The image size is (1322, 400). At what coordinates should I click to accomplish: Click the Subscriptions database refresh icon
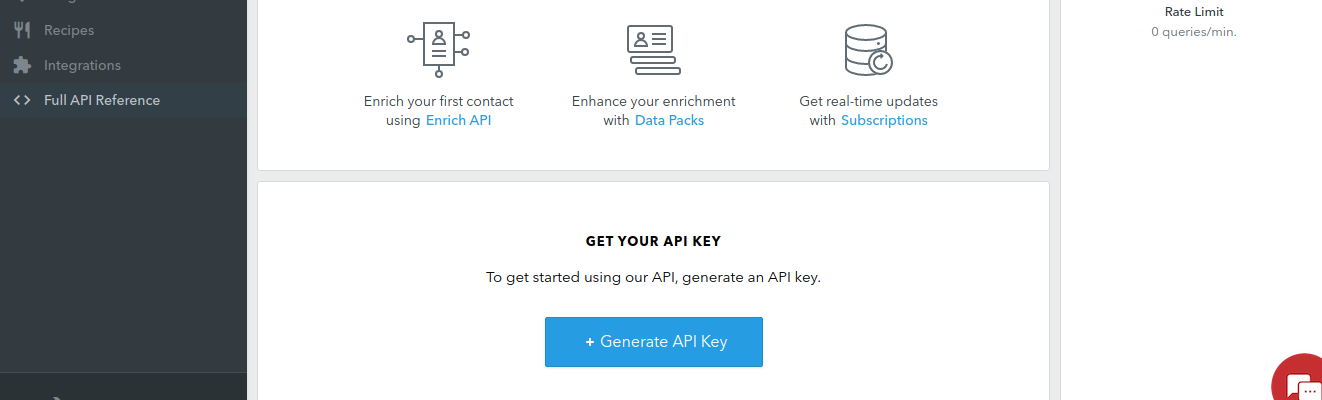pyautogui.click(x=868, y=50)
